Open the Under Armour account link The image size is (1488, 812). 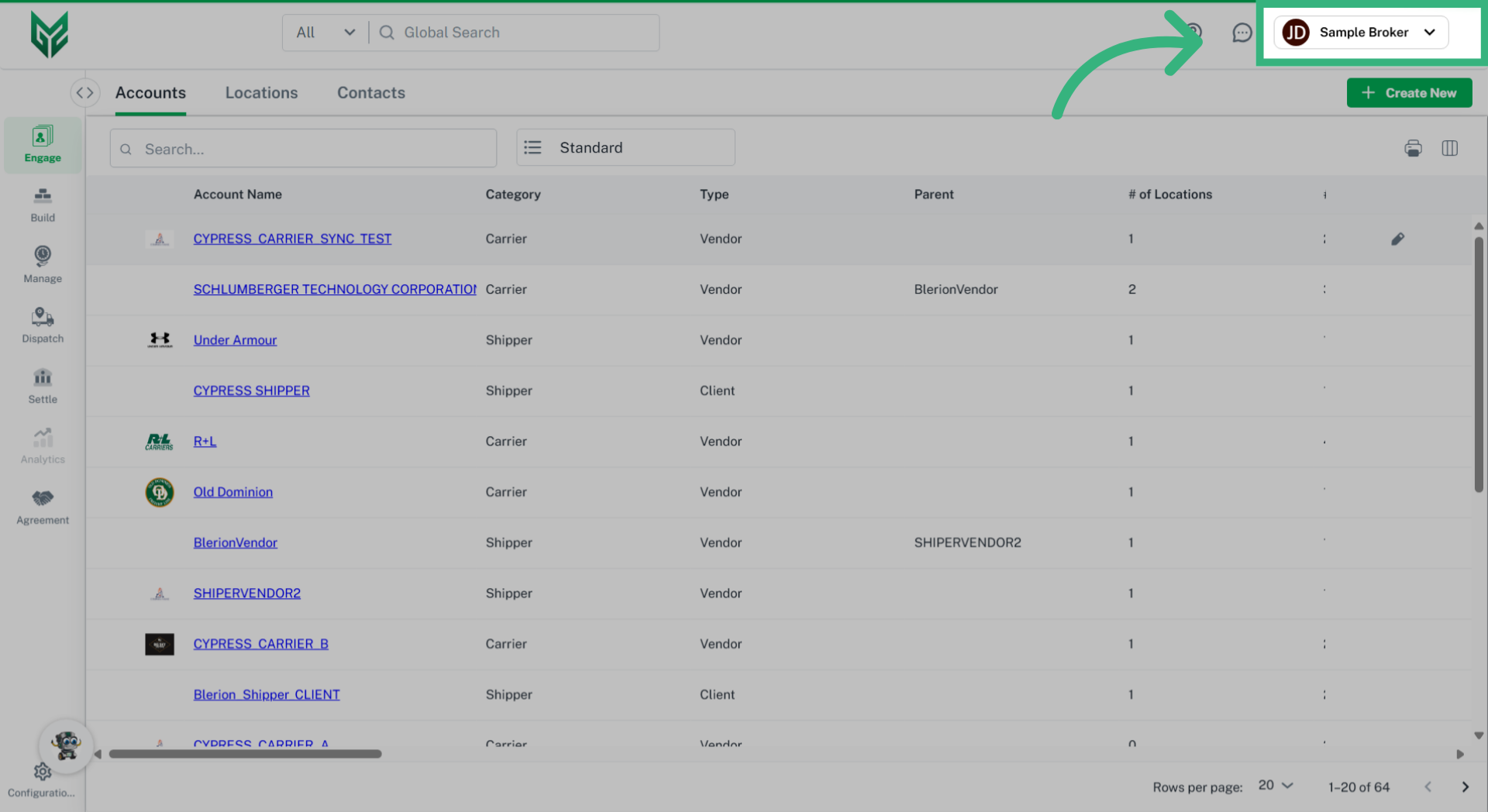(235, 340)
